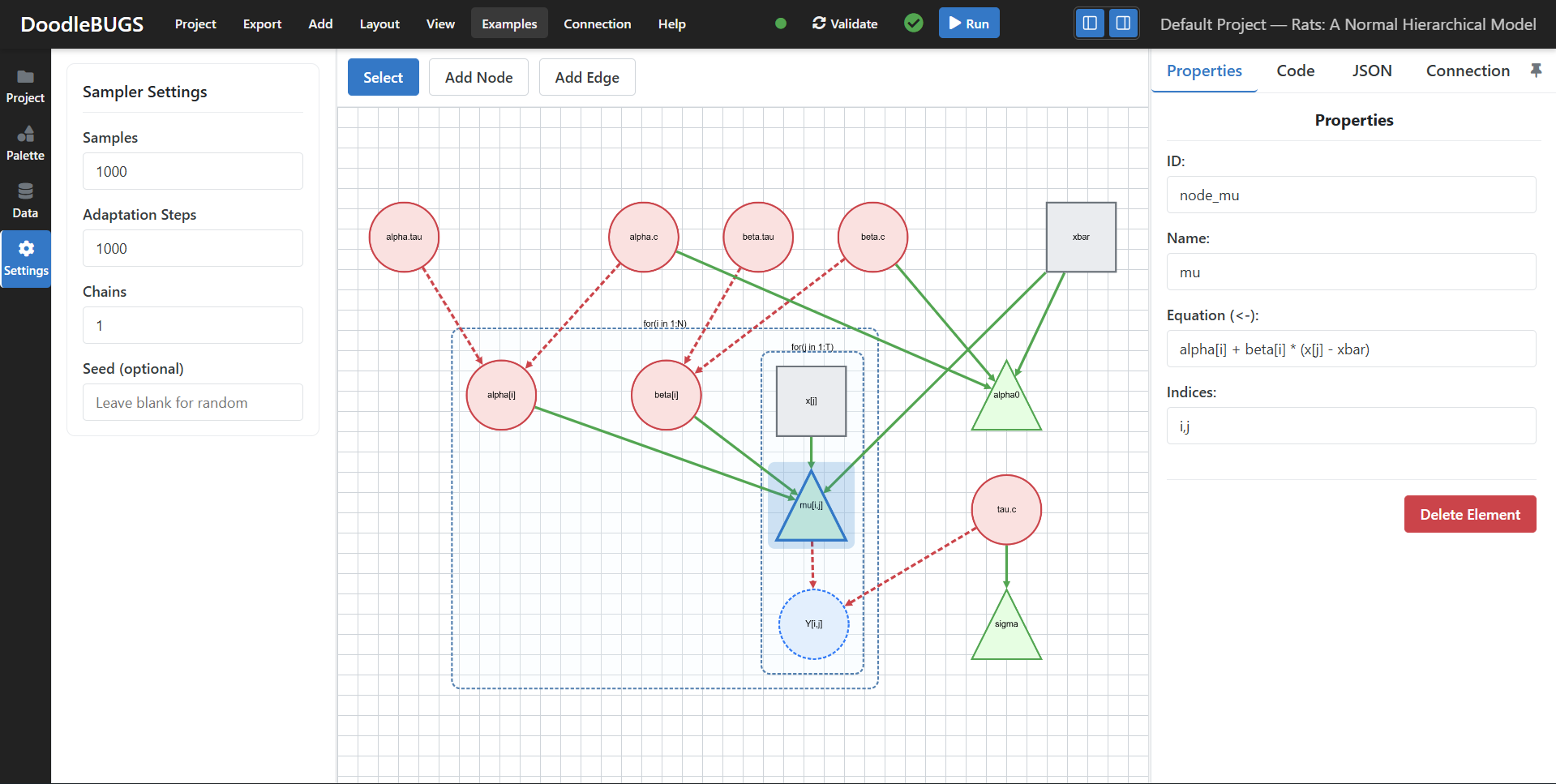Click the Seed input field
Screen dimensions: 1556x784
(x=193, y=402)
